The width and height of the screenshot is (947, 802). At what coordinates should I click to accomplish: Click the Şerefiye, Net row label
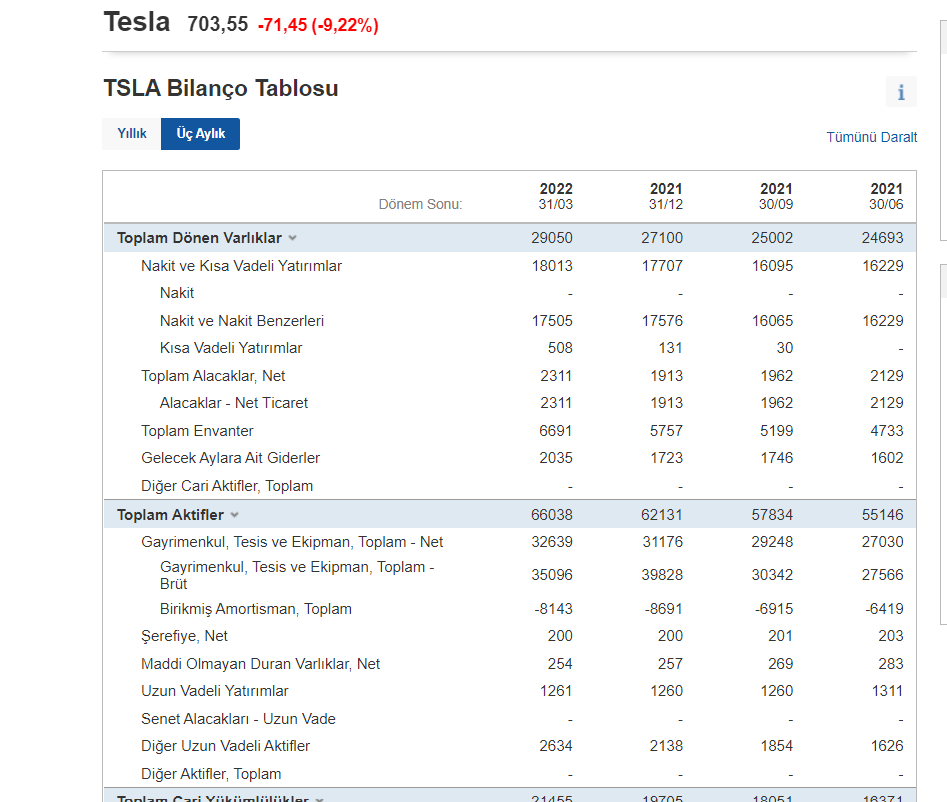(x=184, y=636)
